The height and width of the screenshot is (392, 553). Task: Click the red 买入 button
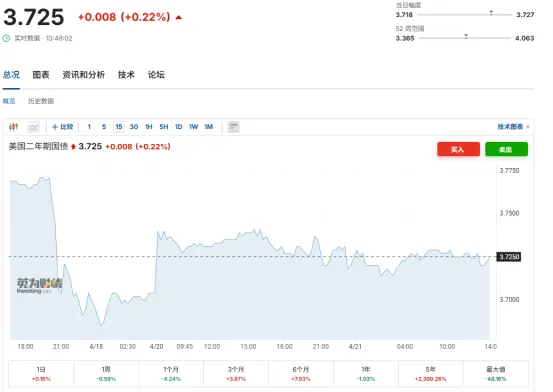click(x=458, y=149)
